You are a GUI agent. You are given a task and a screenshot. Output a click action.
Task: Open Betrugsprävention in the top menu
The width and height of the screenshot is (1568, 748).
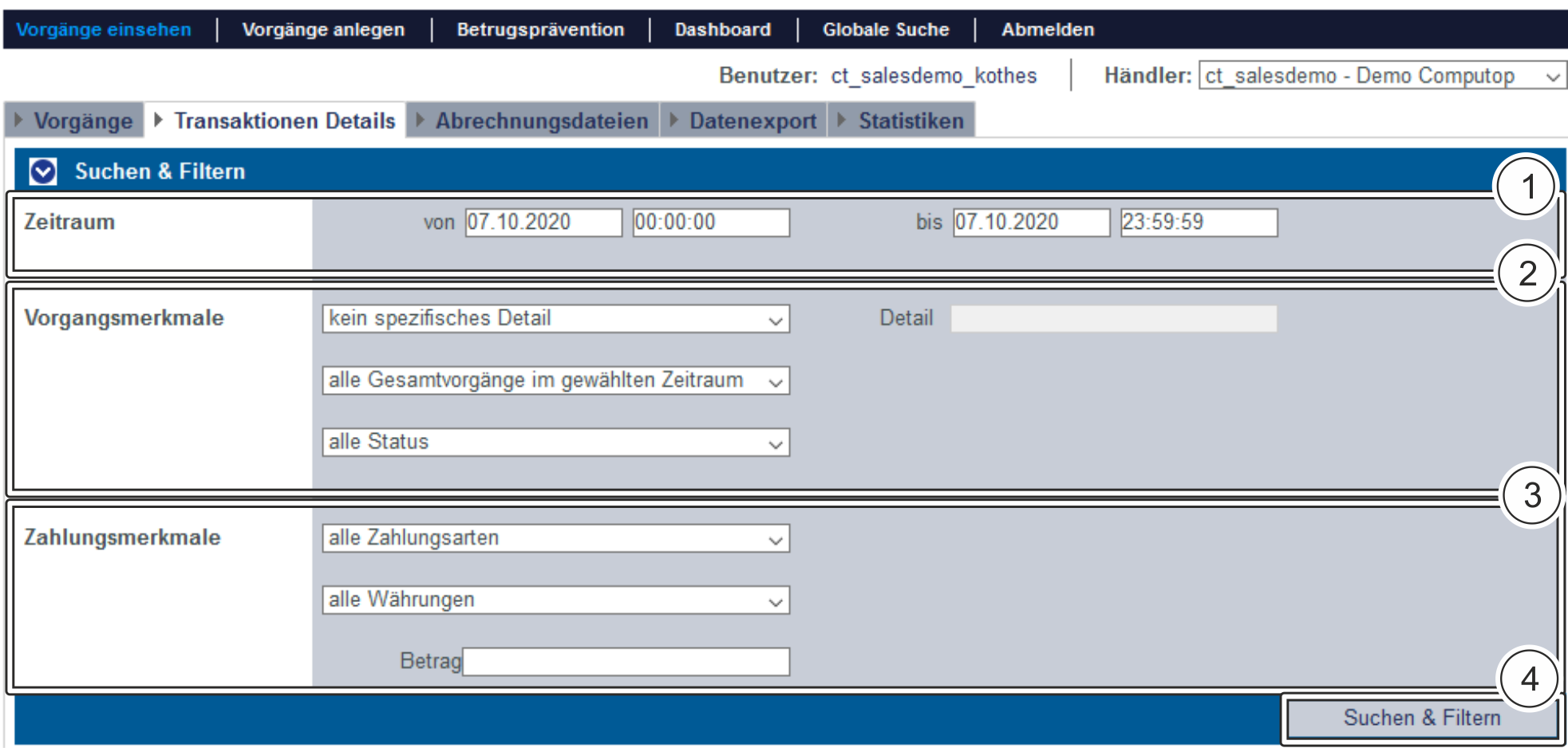pyautogui.click(x=540, y=30)
